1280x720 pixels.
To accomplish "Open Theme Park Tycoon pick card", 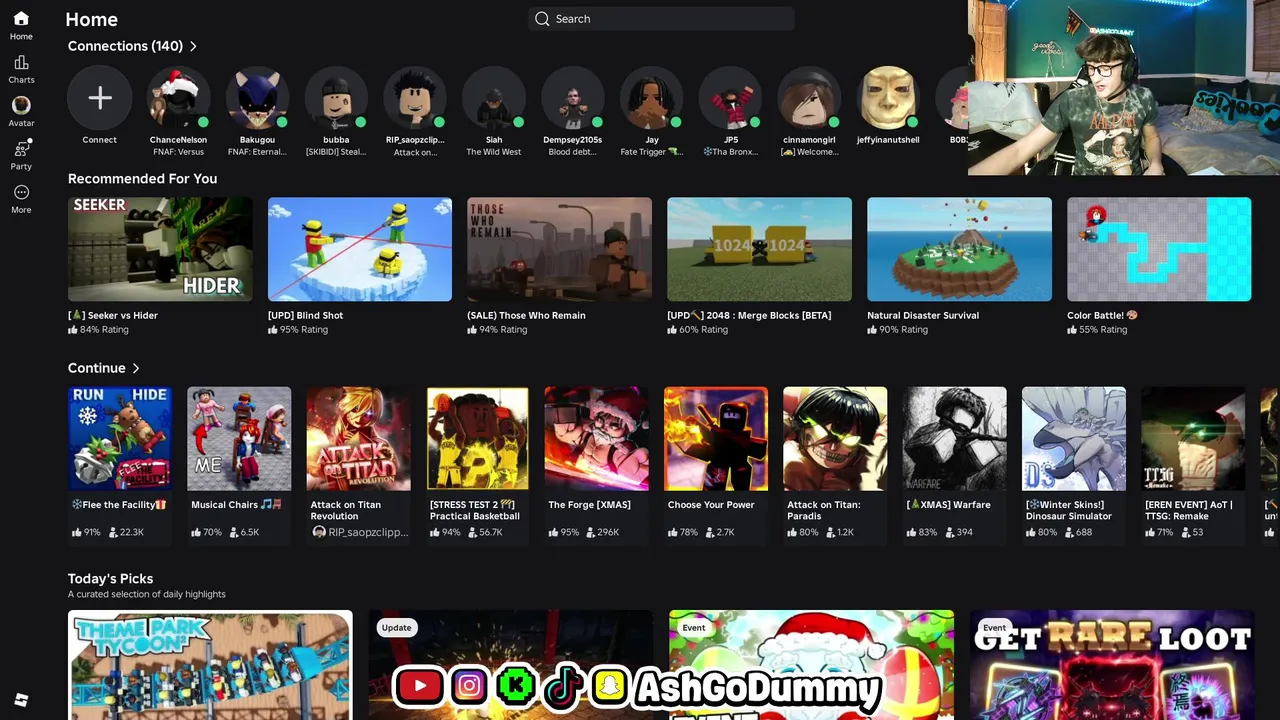I will [210, 665].
